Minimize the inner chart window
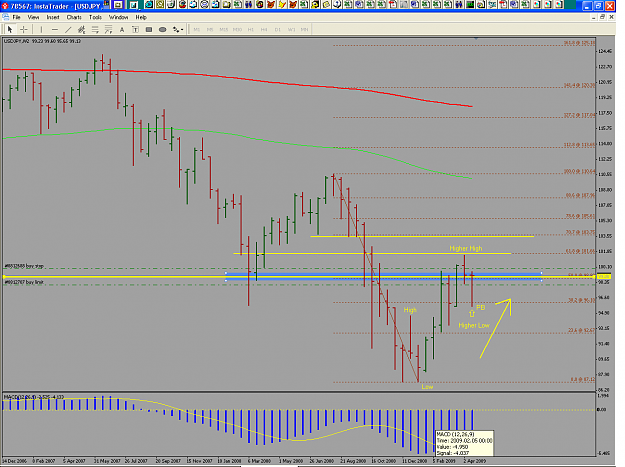 click(594, 17)
